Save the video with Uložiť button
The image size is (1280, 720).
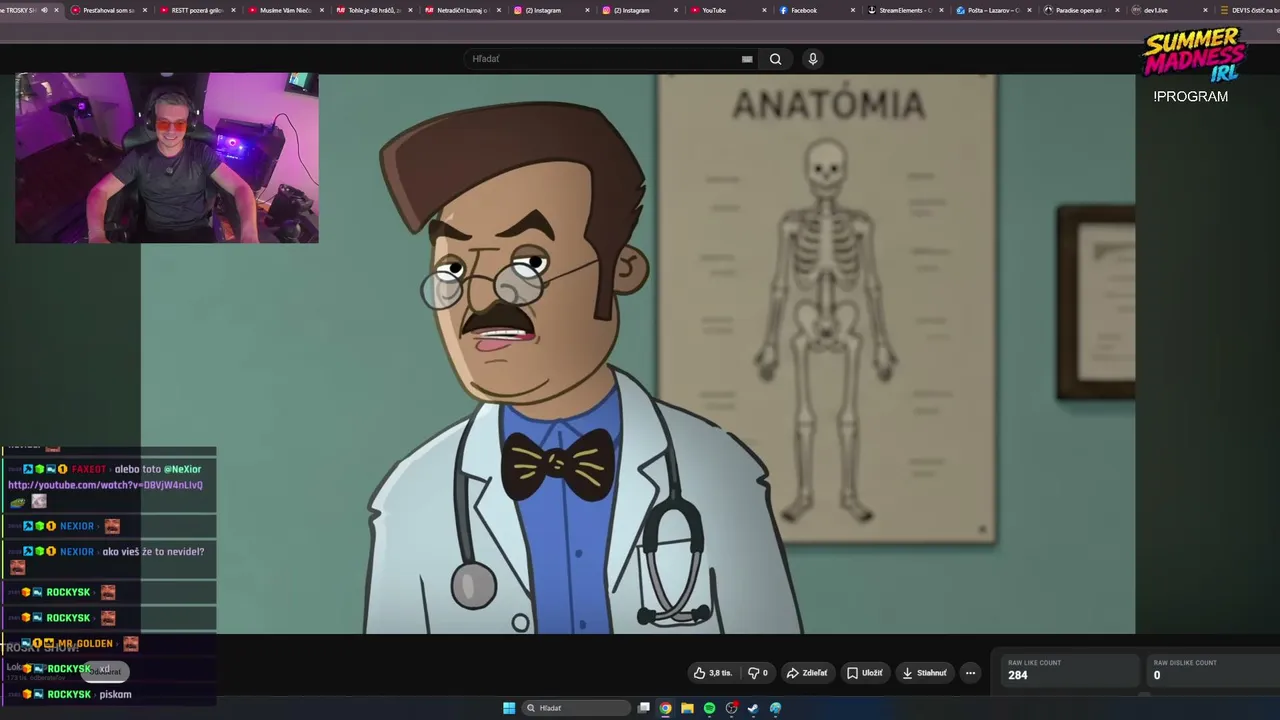[863, 673]
